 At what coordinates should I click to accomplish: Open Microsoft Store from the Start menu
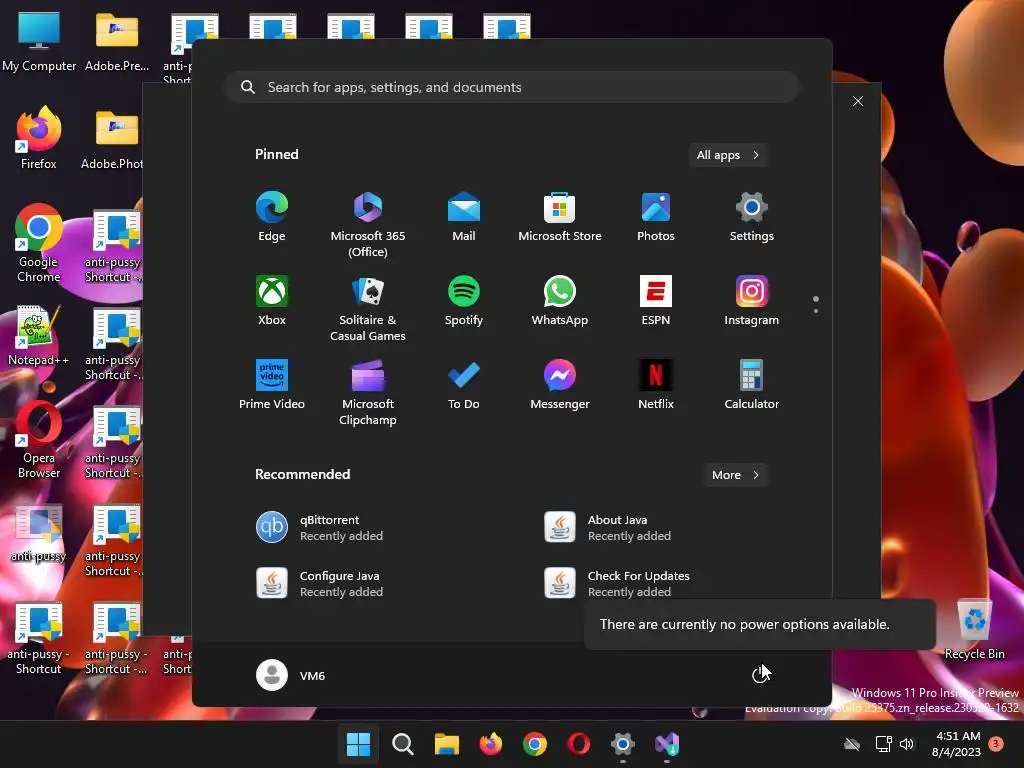click(x=560, y=217)
